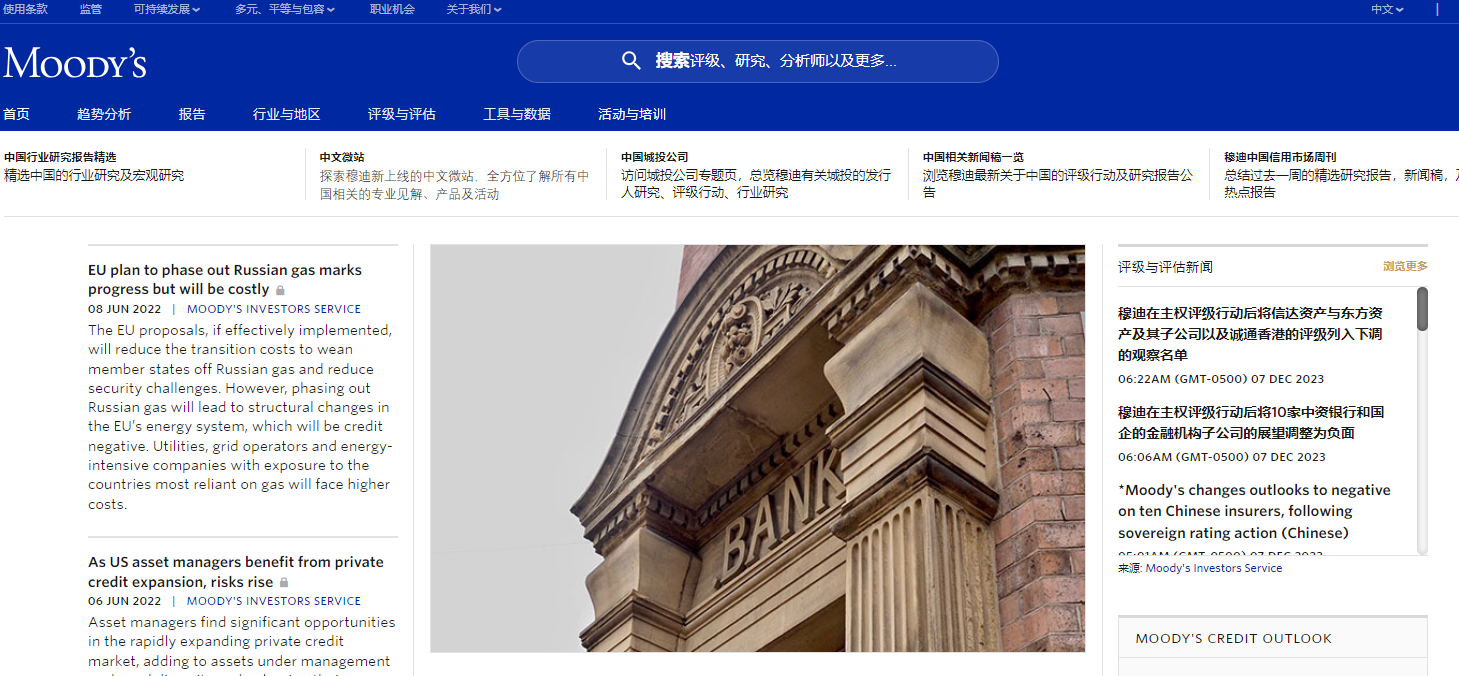The width and height of the screenshot is (1459, 676).
Task: Click the 职业机会 link in top bar
Action: [x=392, y=9]
